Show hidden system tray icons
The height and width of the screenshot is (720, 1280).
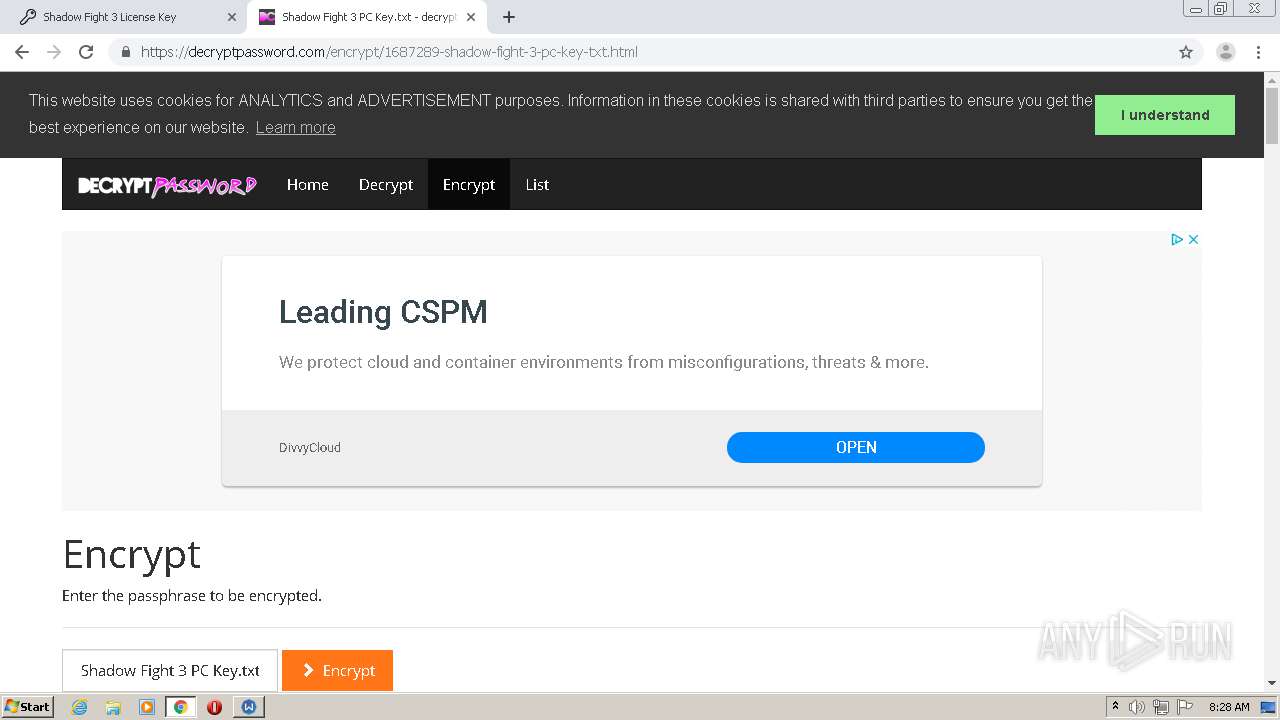click(x=1115, y=707)
